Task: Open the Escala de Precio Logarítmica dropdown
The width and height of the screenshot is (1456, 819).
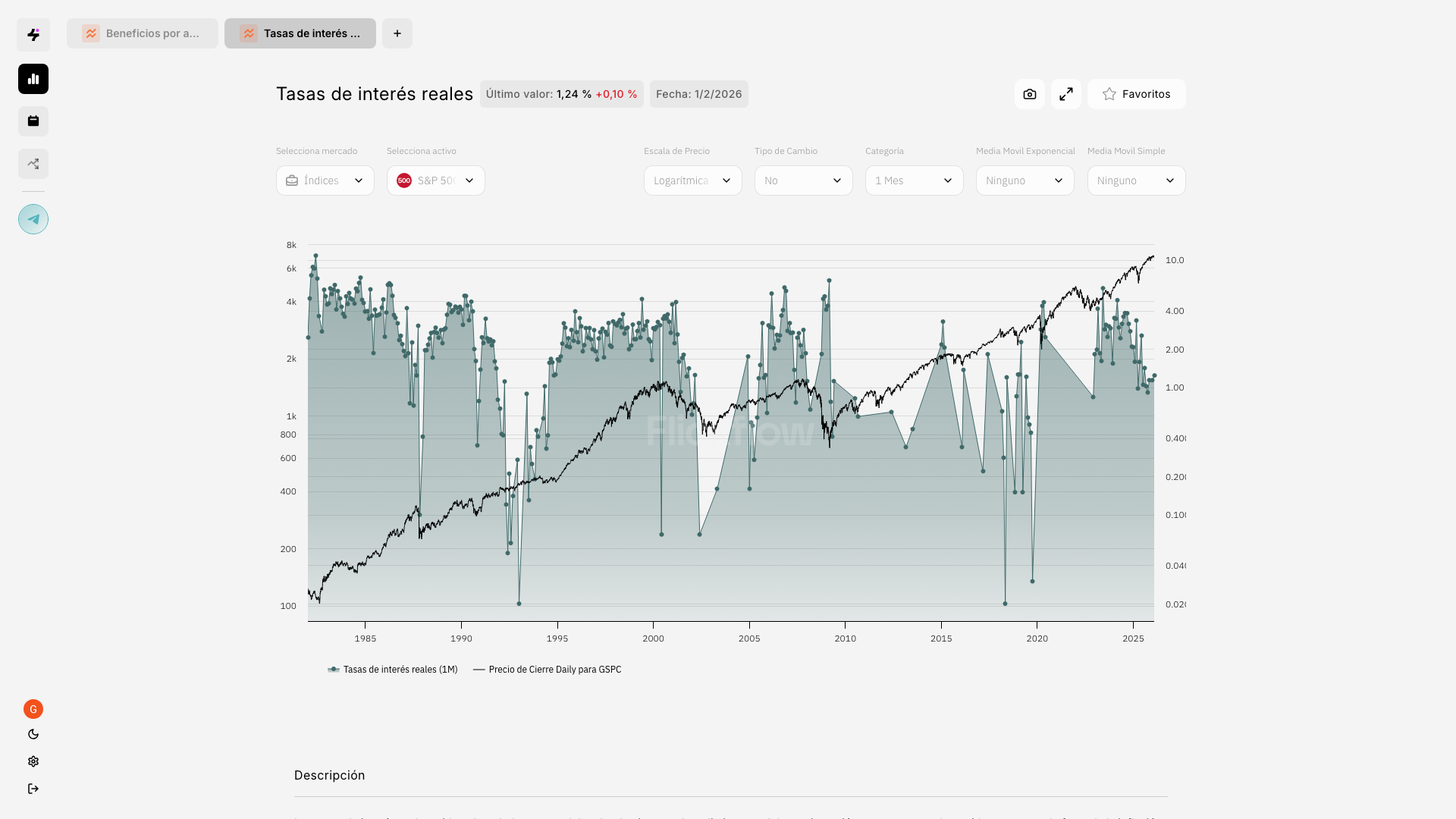Action: [x=693, y=180]
